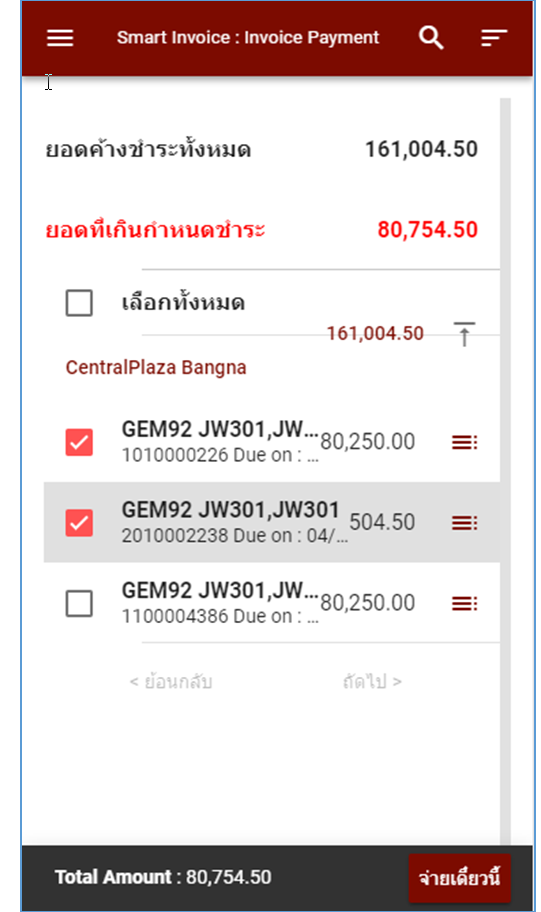Toggle the เลือกทั้งหมด select-all checkbox
Screen dimensions: 541x912
(79, 303)
